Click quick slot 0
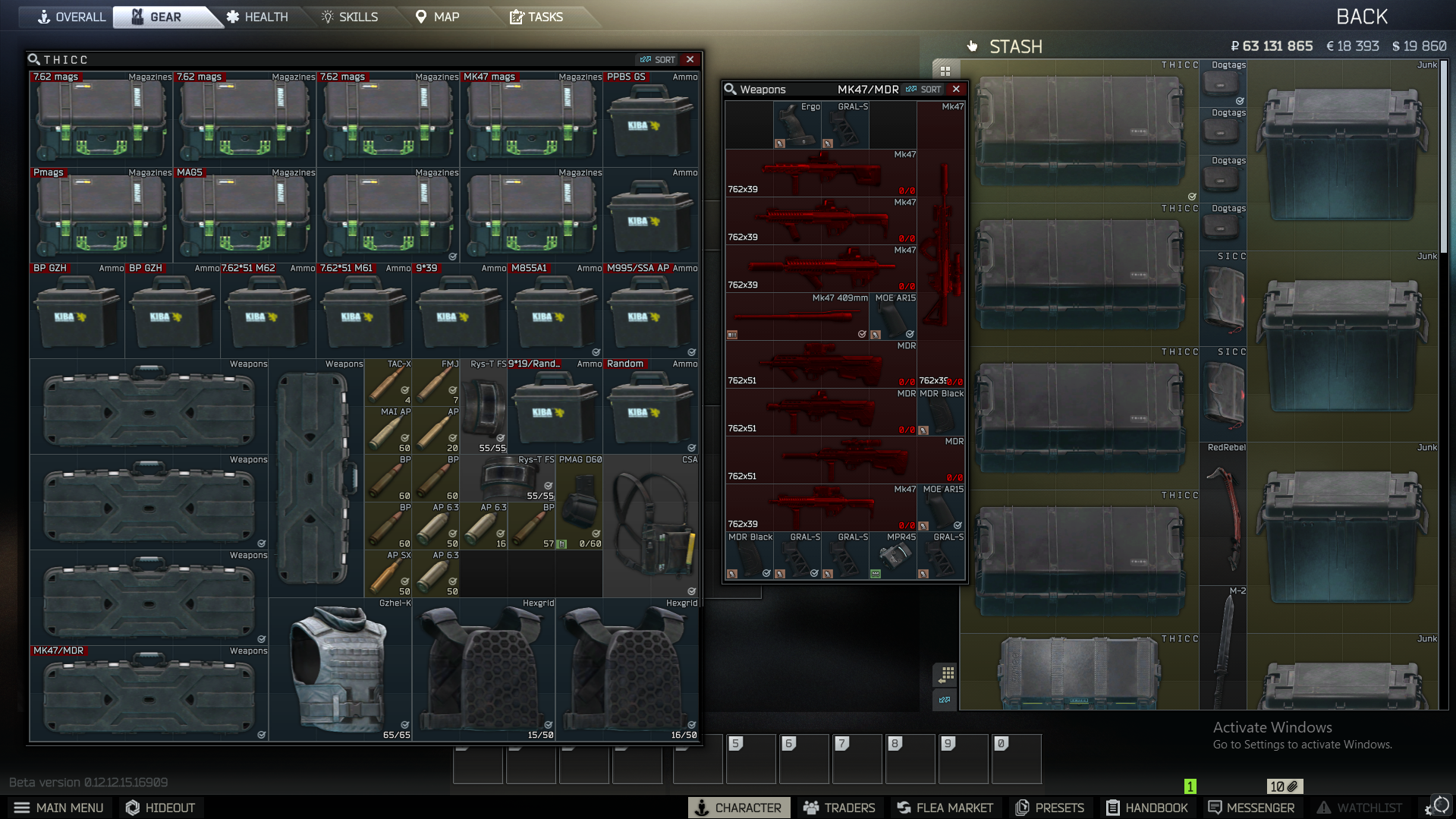 point(1017,759)
